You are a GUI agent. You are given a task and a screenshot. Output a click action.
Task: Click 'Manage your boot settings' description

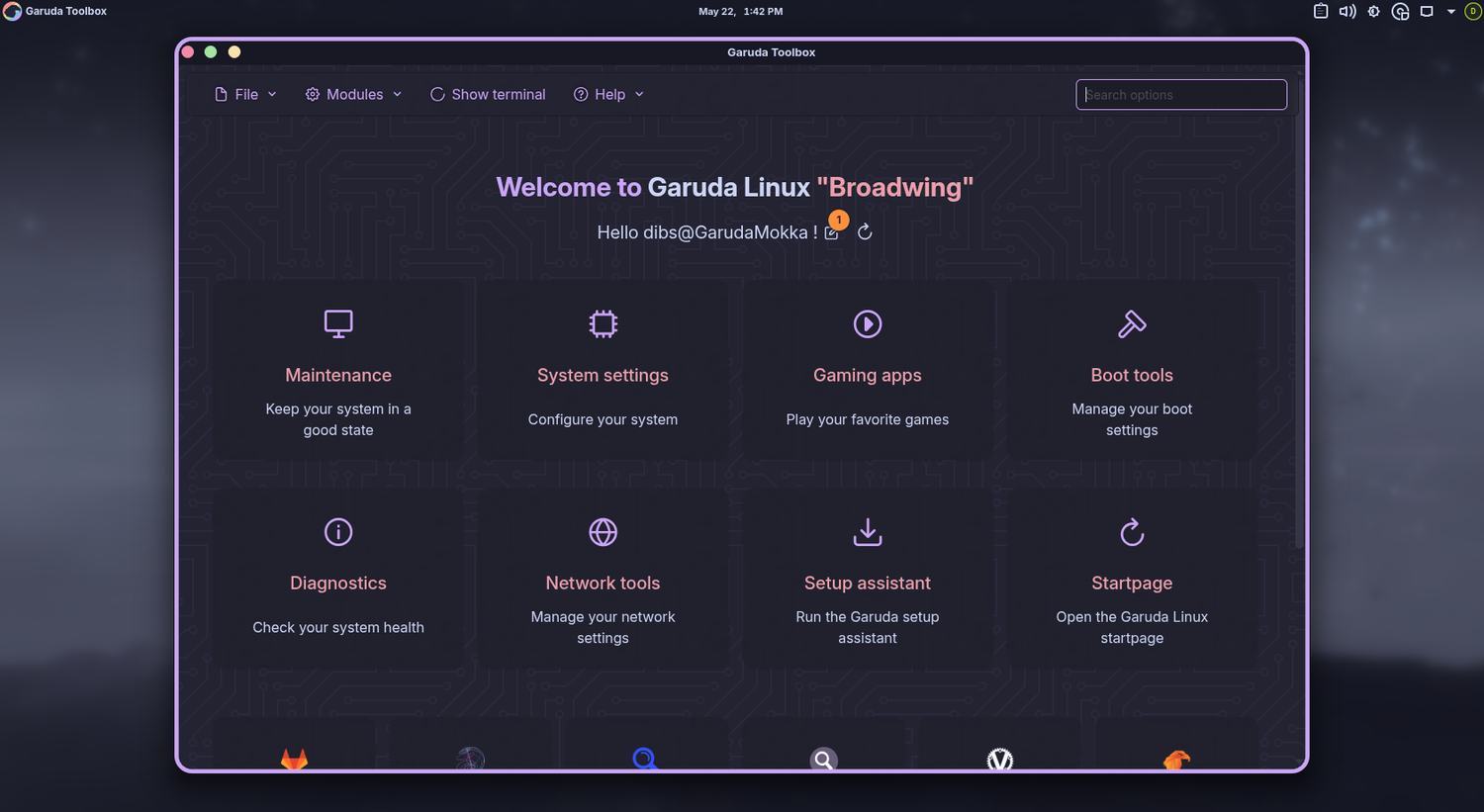pyautogui.click(x=1132, y=419)
